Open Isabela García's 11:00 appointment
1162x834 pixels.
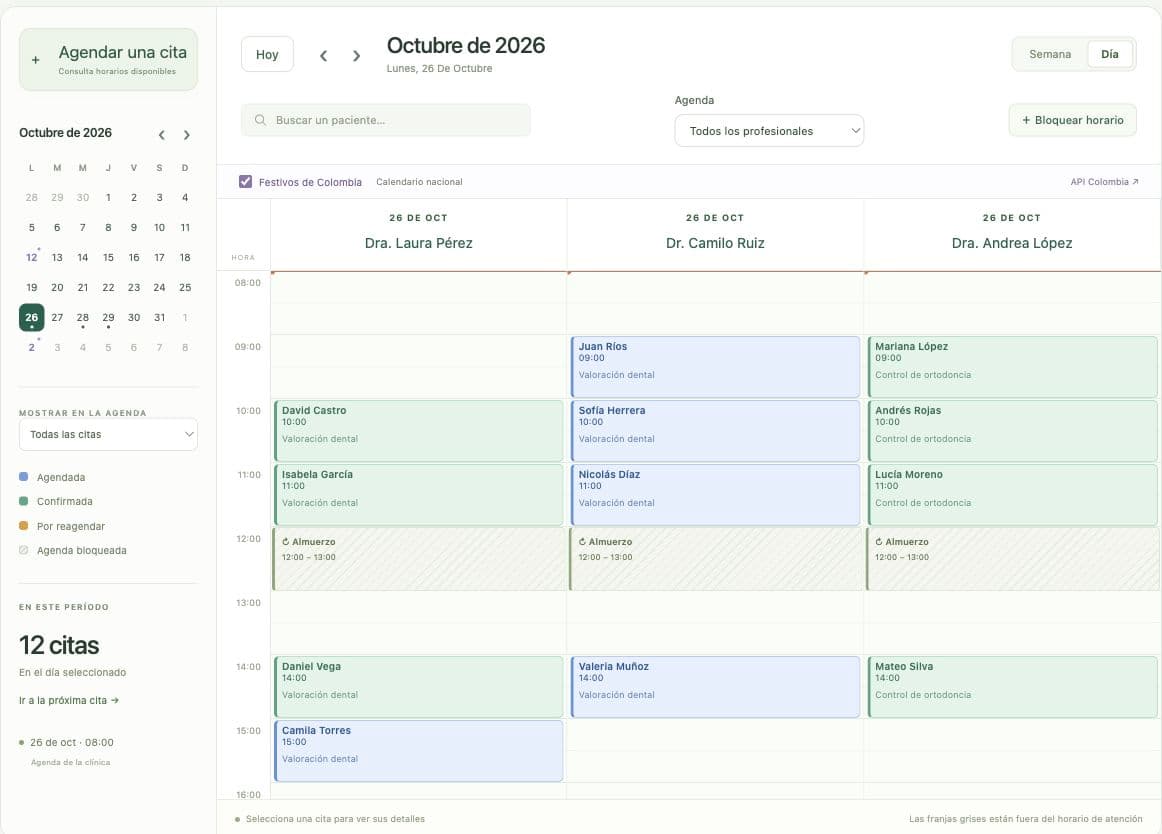click(419, 494)
